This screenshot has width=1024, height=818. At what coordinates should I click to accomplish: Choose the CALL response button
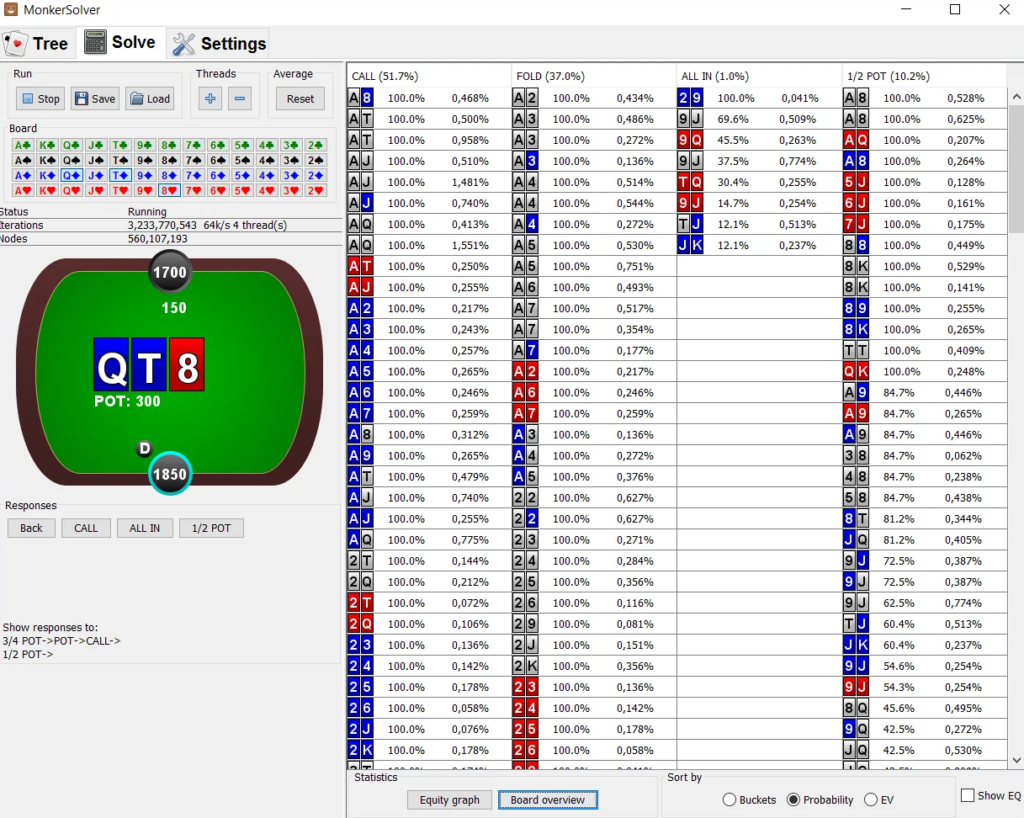coord(86,528)
